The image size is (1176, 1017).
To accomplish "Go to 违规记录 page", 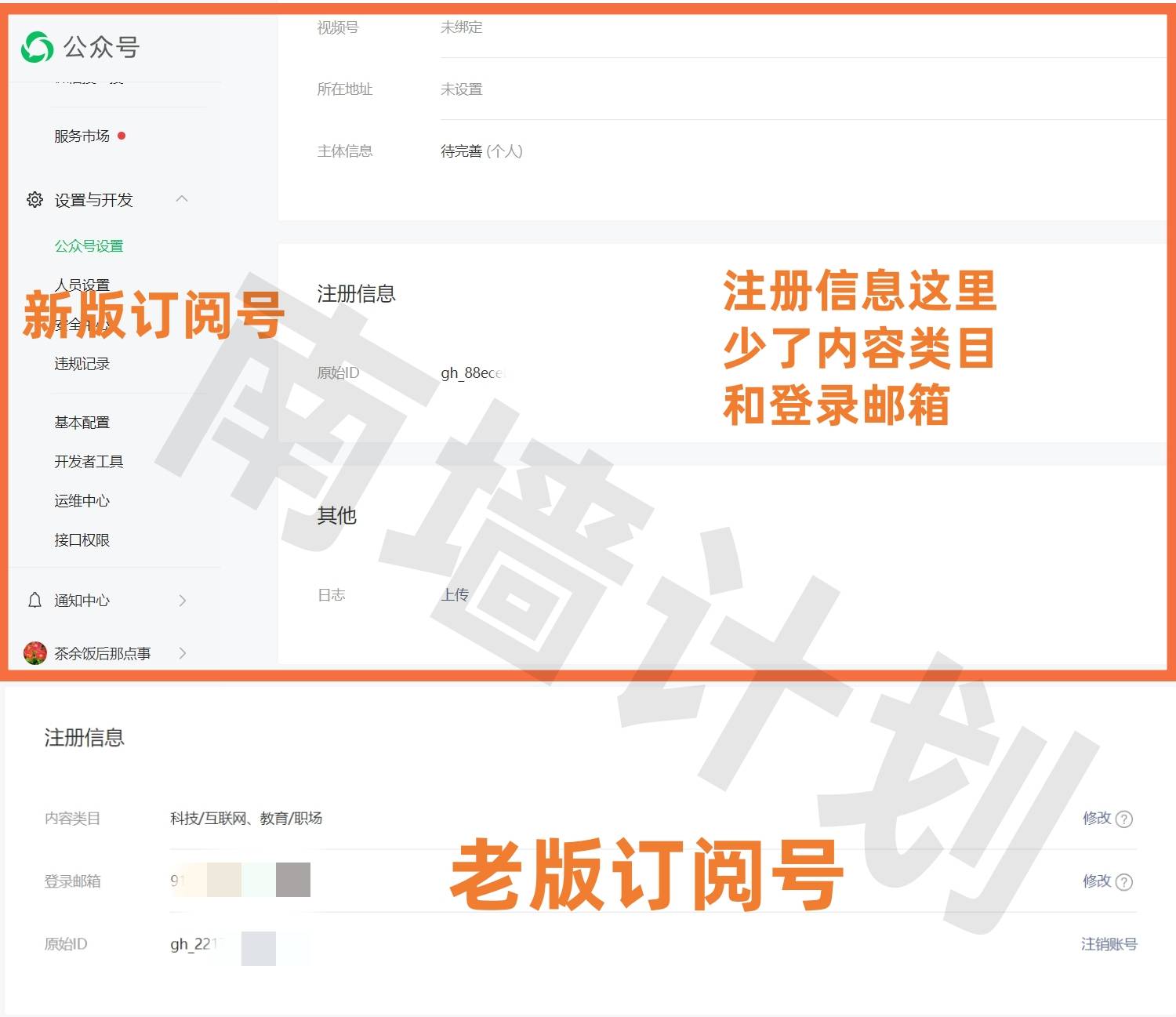I will (82, 364).
